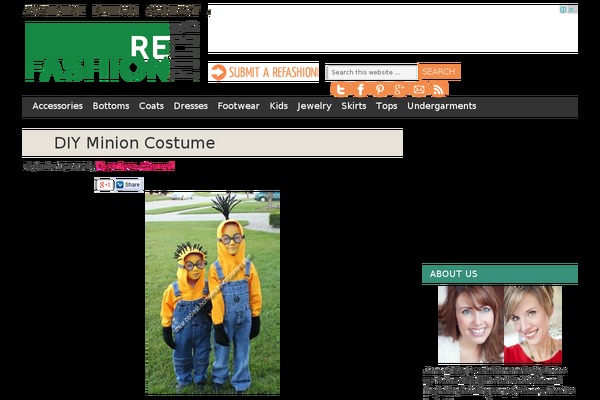600x400 pixels.
Task: Click the blue Share button
Action: (129, 185)
